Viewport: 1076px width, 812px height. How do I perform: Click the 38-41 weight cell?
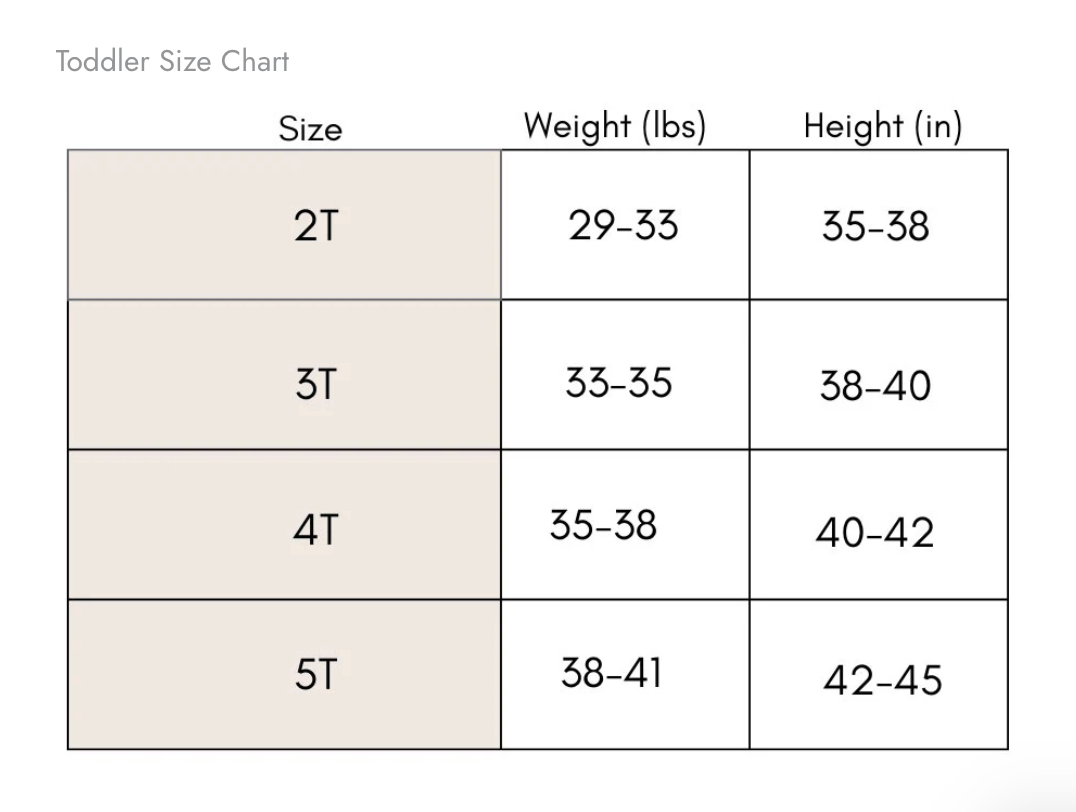click(611, 673)
